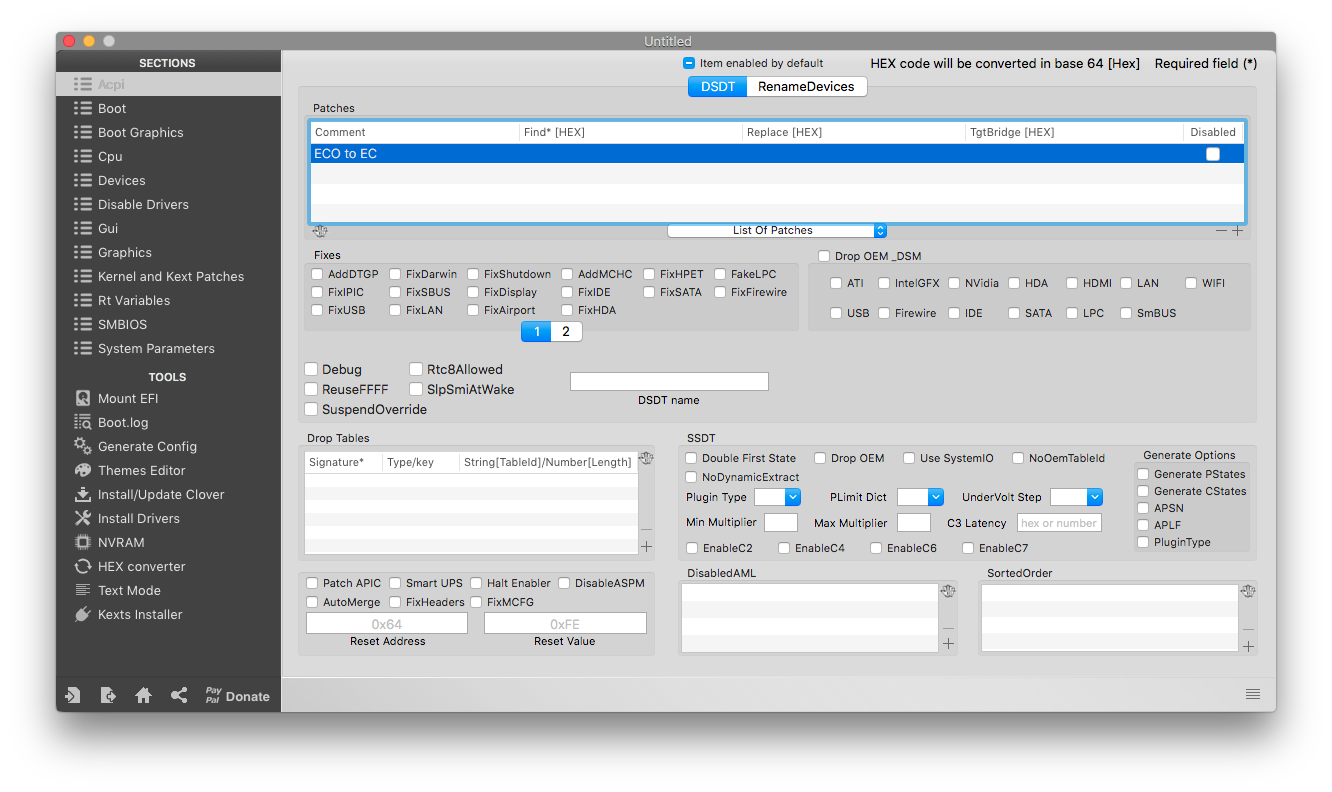Open the UnderVolt Step dropdown
Viewport: 1332px width, 792px height.
(x=1077, y=497)
